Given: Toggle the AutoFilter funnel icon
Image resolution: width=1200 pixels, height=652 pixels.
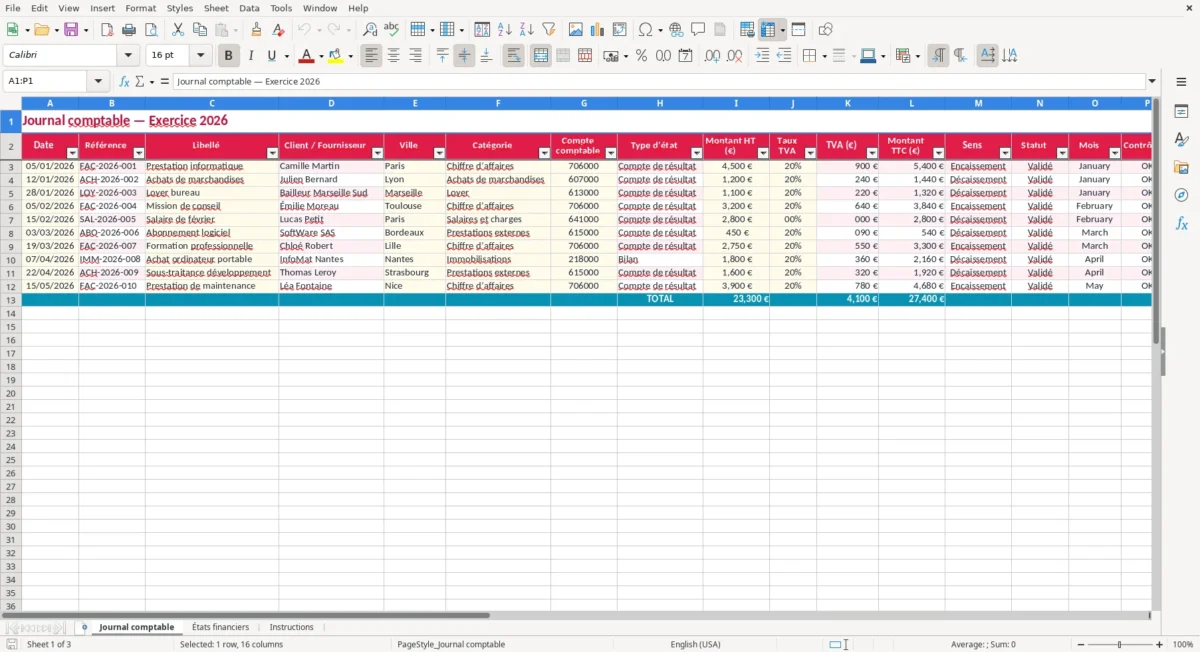Looking at the screenshot, I should pyautogui.click(x=549, y=30).
